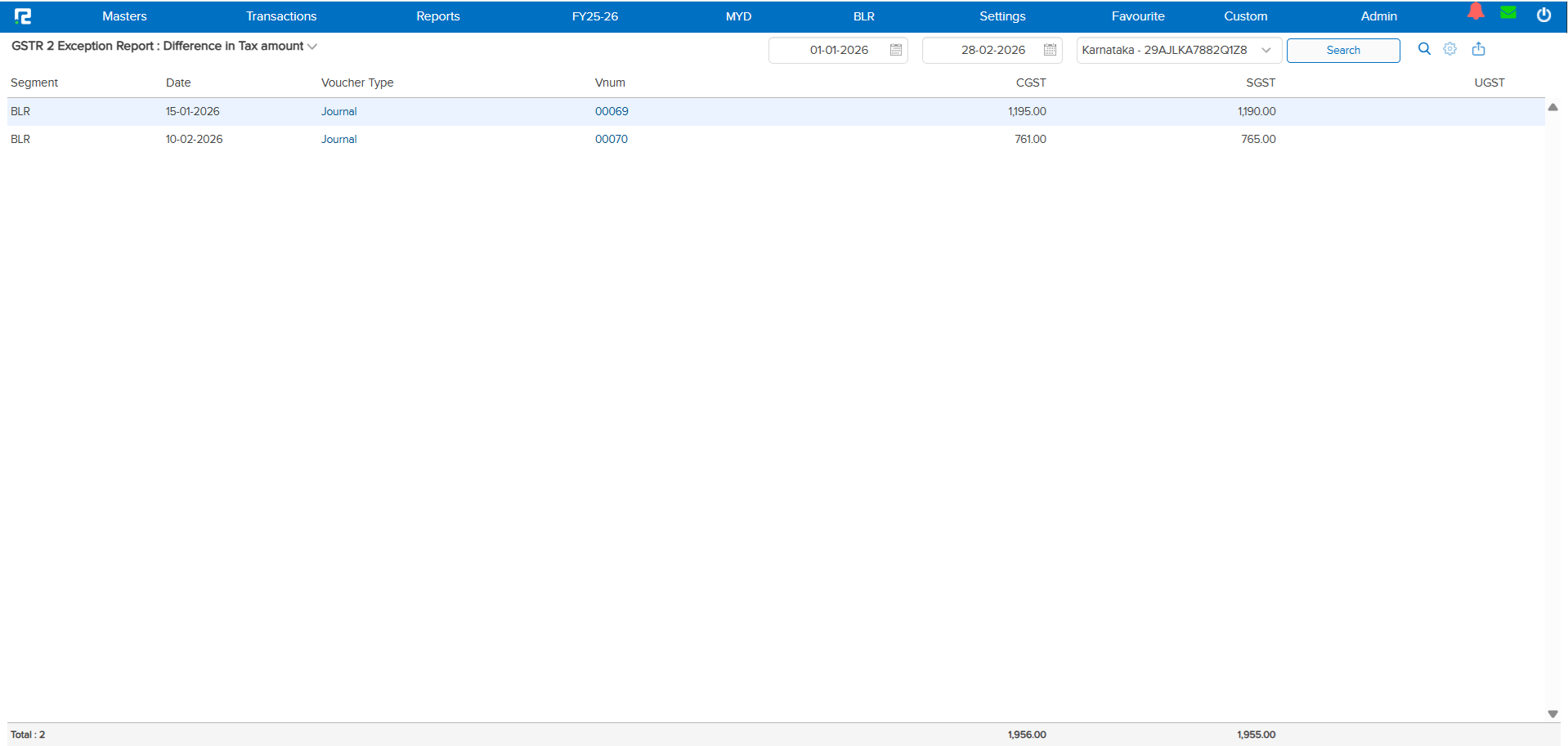Open Journal link for 10-02-2026 row
1568x746 pixels.
[x=338, y=140]
